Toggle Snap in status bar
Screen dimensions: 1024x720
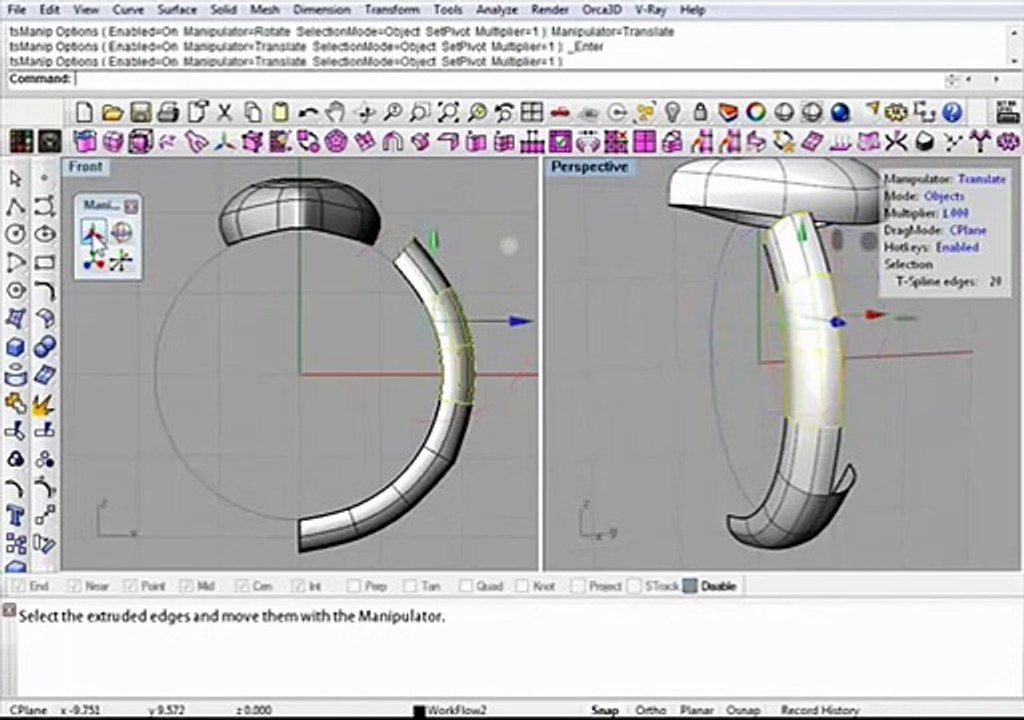pyautogui.click(x=605, y=710)
